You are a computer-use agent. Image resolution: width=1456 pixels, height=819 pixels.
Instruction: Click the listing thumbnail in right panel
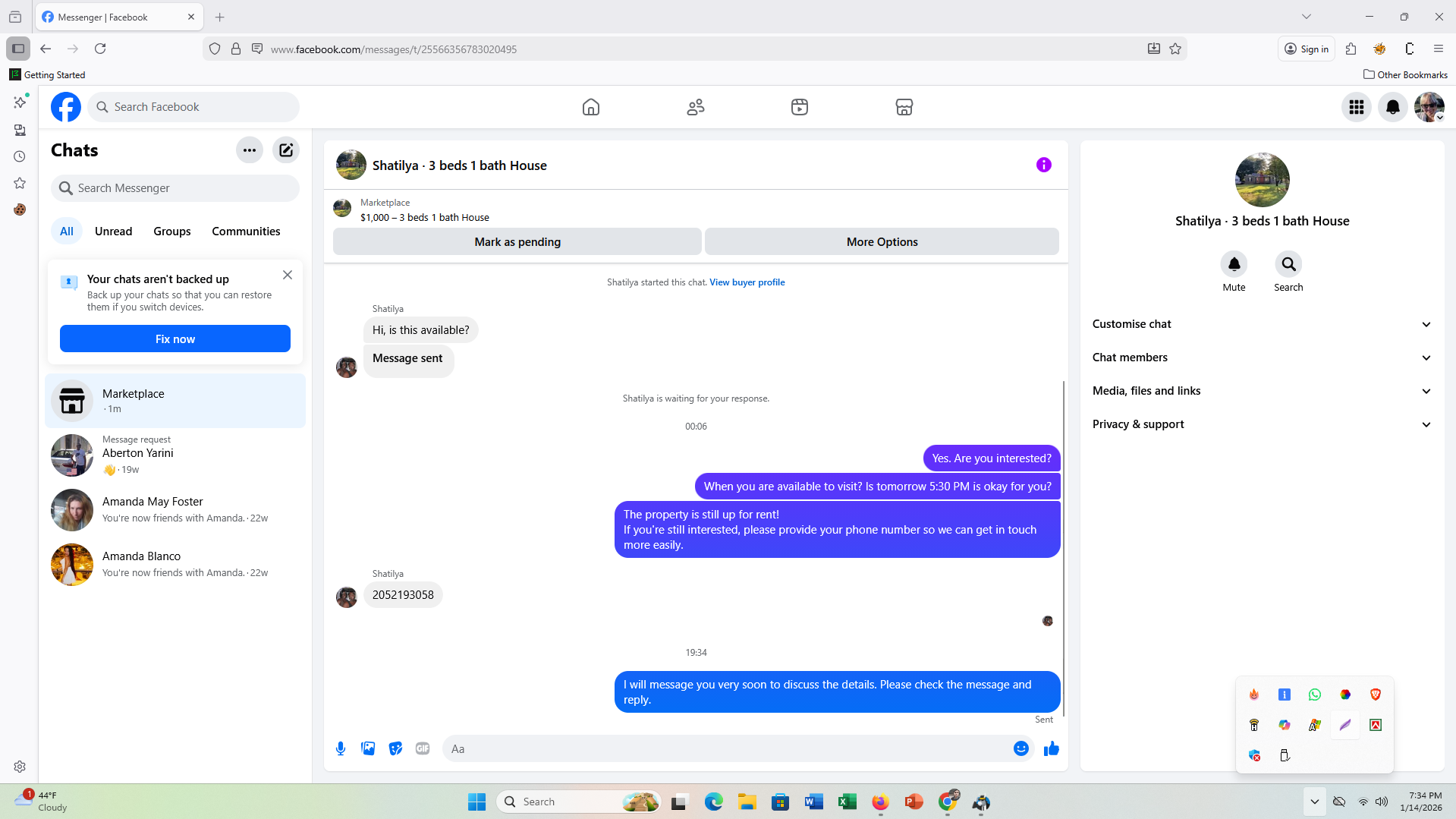point(1263,180)
